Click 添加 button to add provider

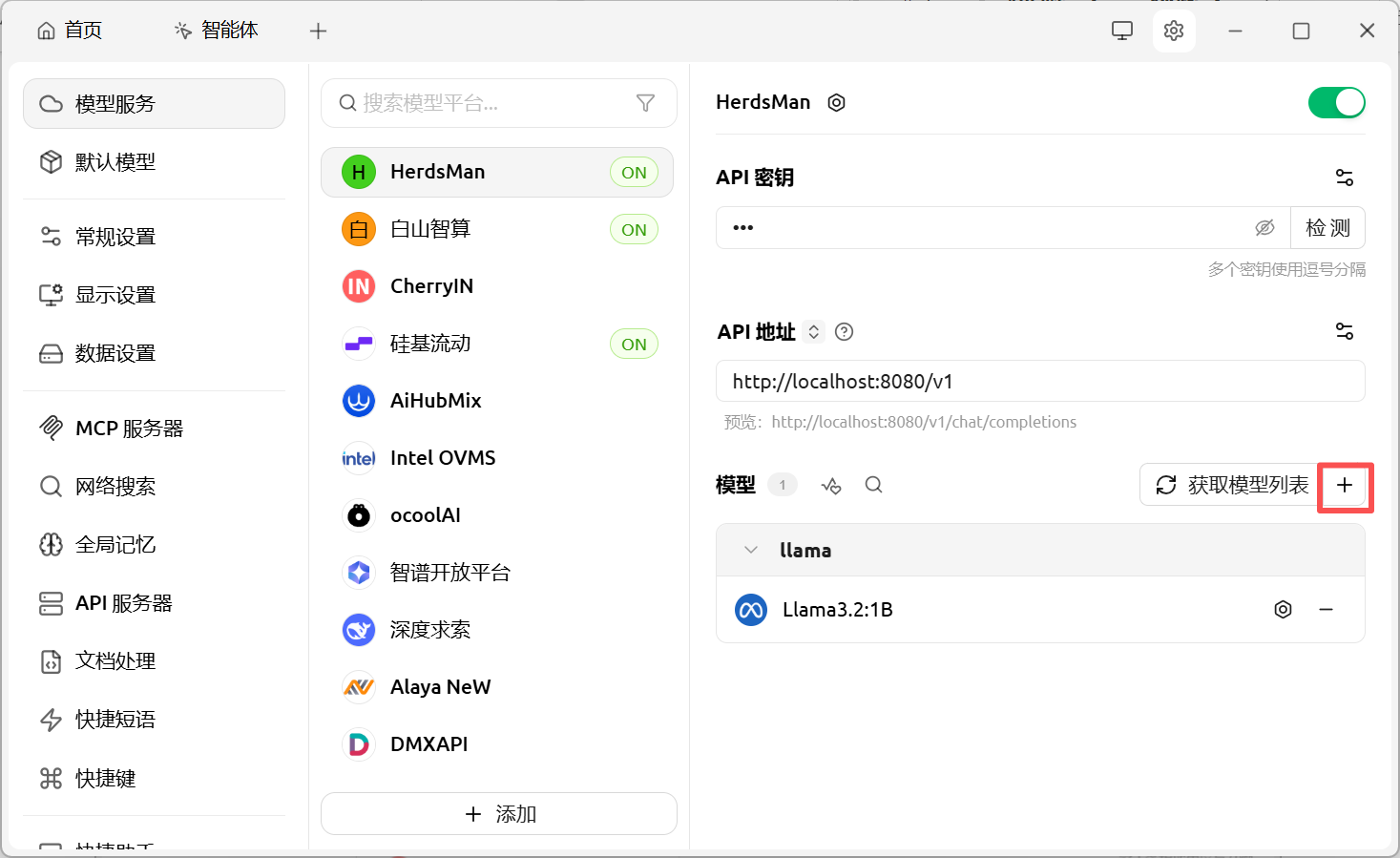pyautogui.click(x=499, y=814)
